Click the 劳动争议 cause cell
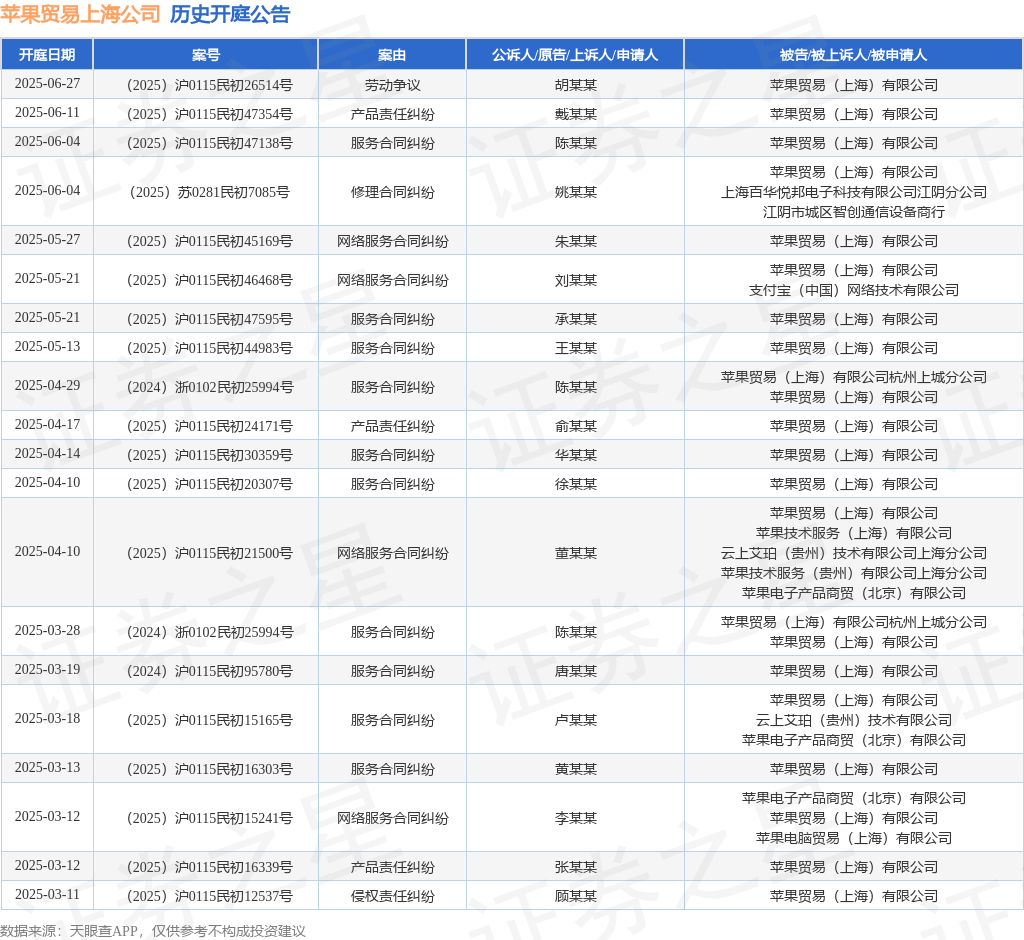The width and height of the screenshot is (1024, 940). tap(392, 86)
